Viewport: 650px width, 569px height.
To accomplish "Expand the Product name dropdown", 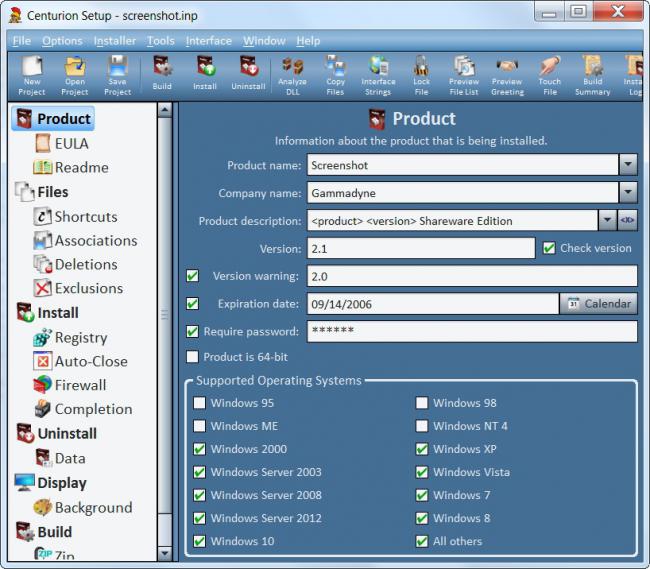I will (628, 165).
